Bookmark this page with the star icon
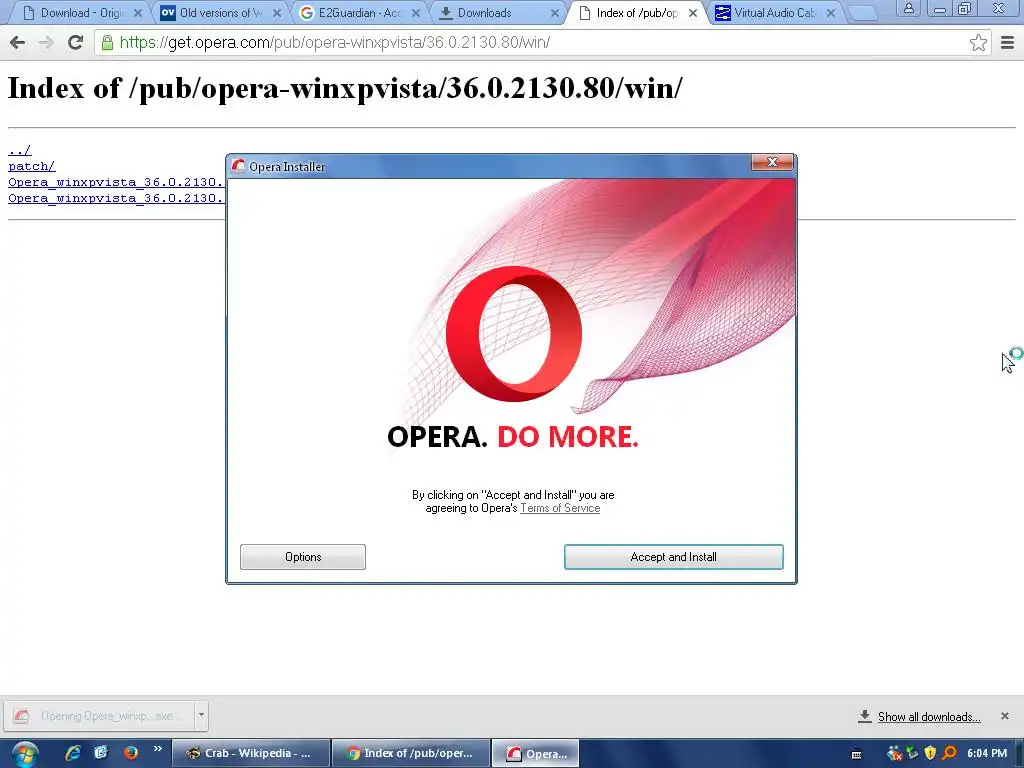This screenshot has height=768, width=1024. pos(978,43)
